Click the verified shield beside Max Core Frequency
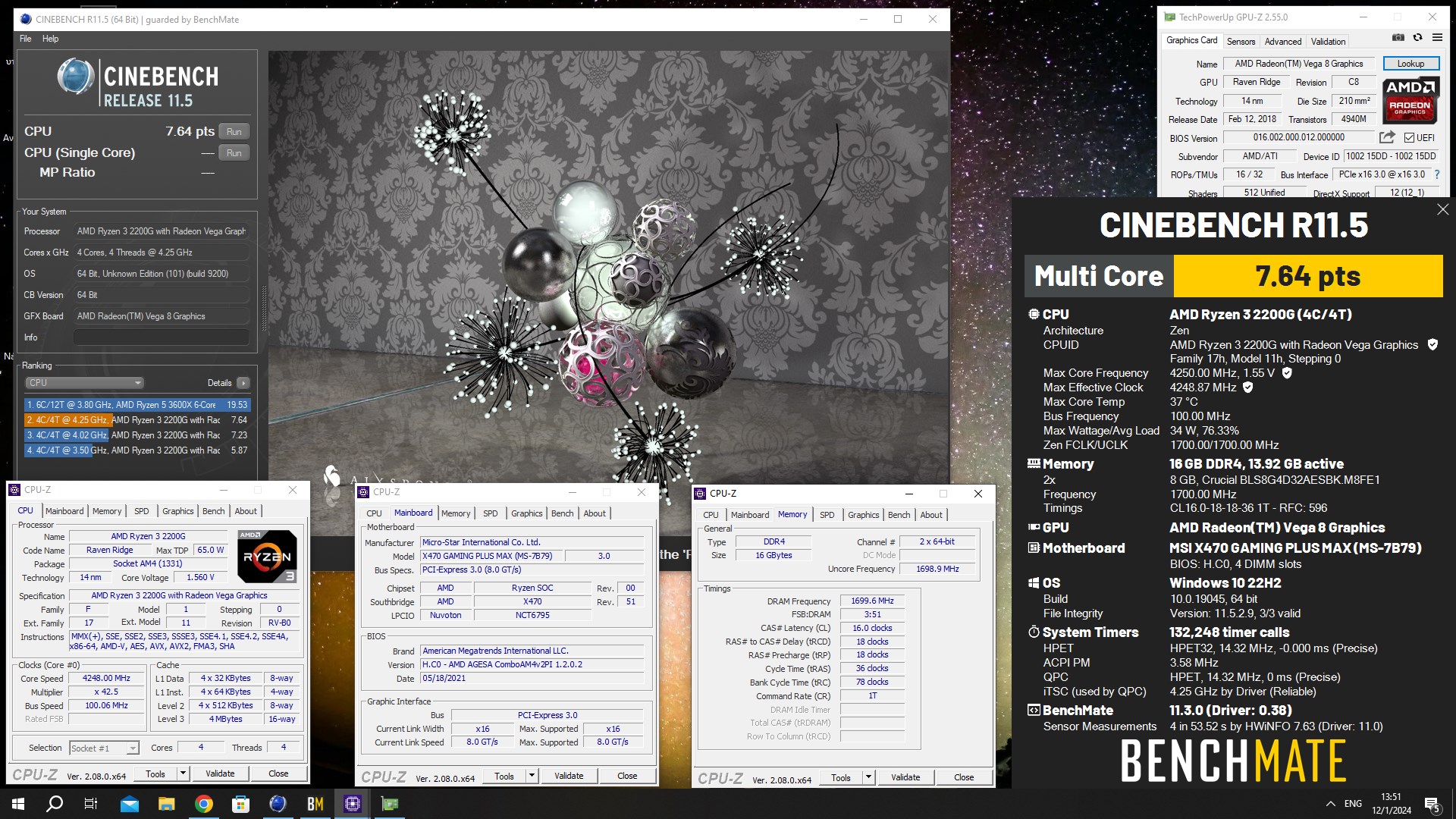Image resolution: width=1456 pixels, height=819 pixels. coord(1287,372)
